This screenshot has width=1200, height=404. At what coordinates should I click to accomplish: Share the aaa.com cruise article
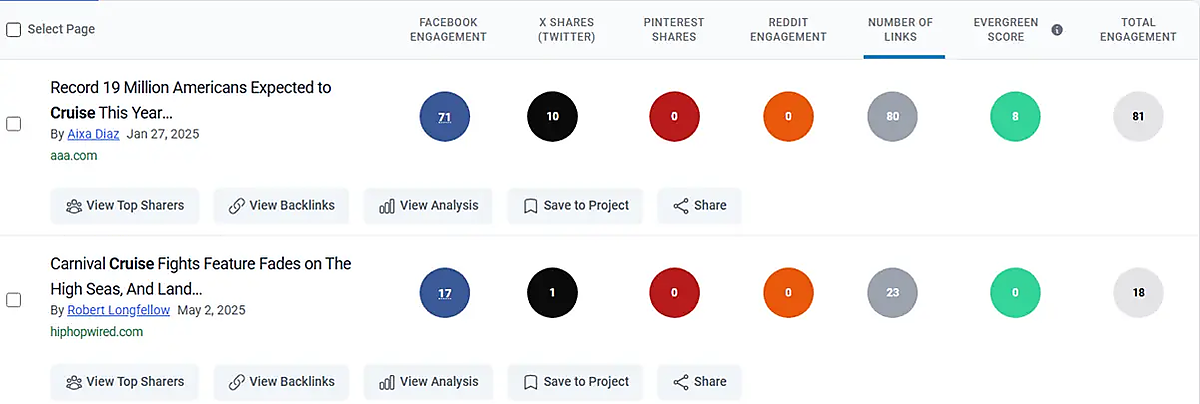pos(699,206)
